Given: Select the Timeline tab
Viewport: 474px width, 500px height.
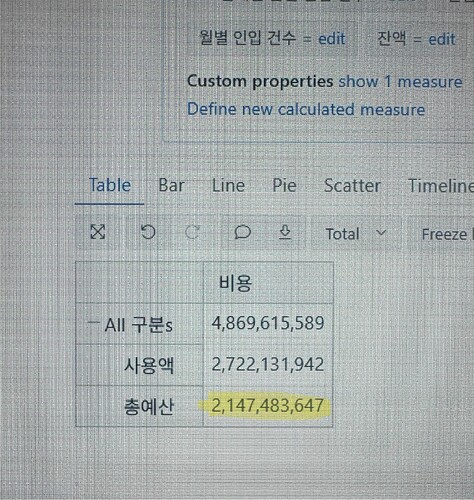Looking at the screenshot, I should 441,186.
